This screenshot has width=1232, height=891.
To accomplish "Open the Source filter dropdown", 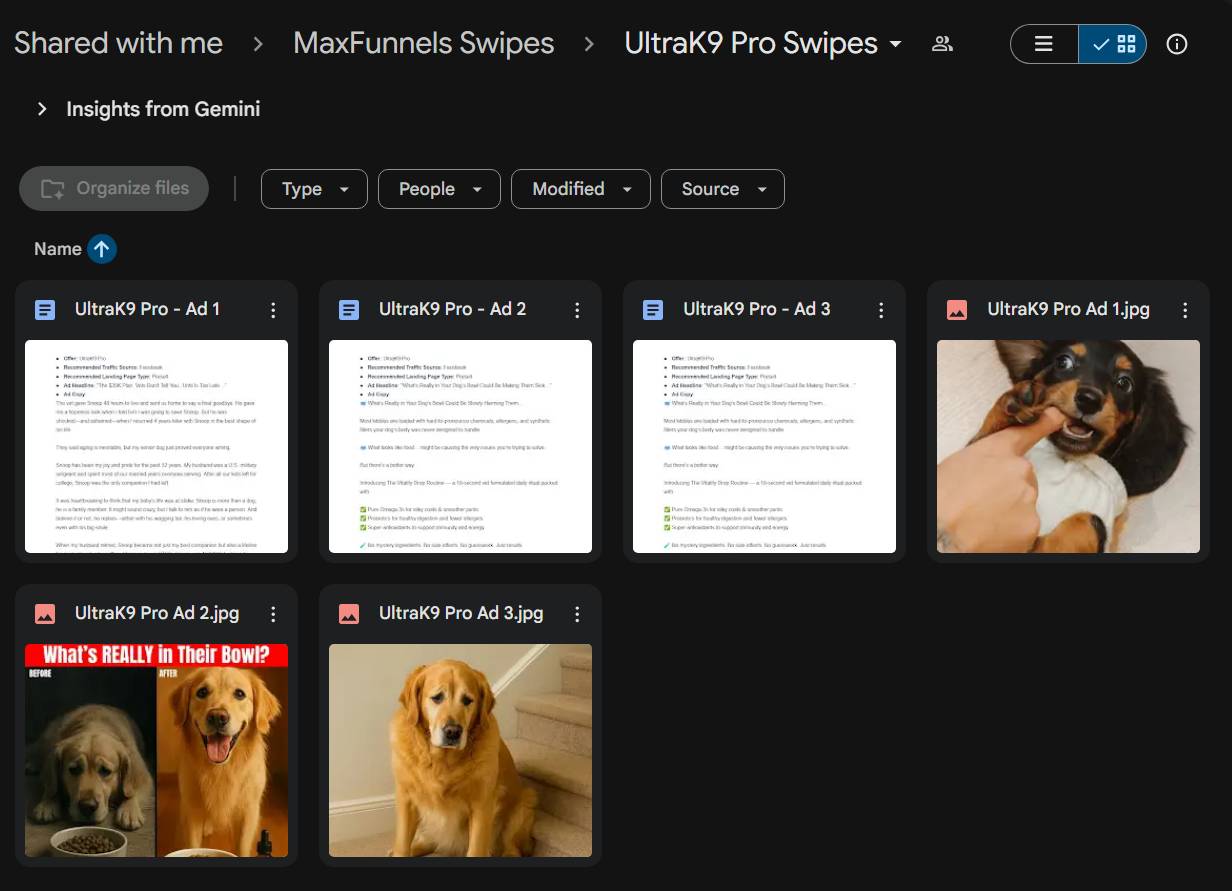I will (x=722, y=189).
